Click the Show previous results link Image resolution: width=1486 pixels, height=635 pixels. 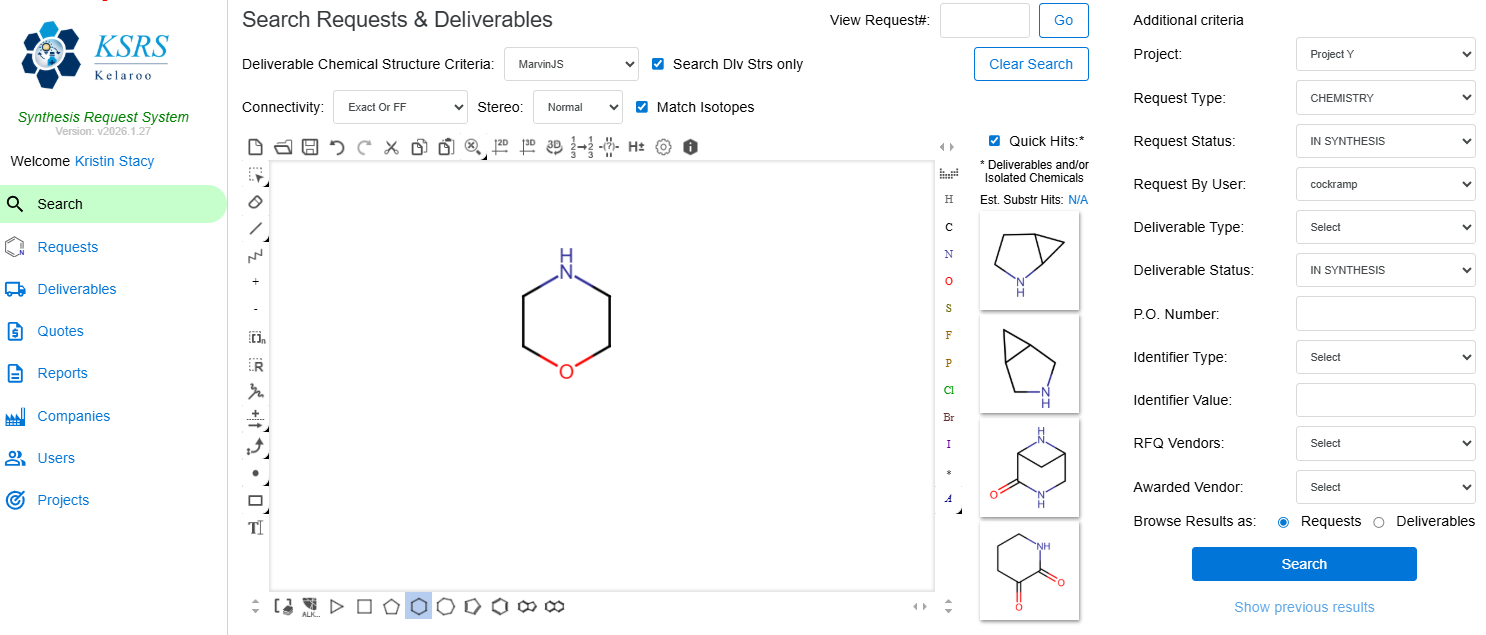point(1304,607)
